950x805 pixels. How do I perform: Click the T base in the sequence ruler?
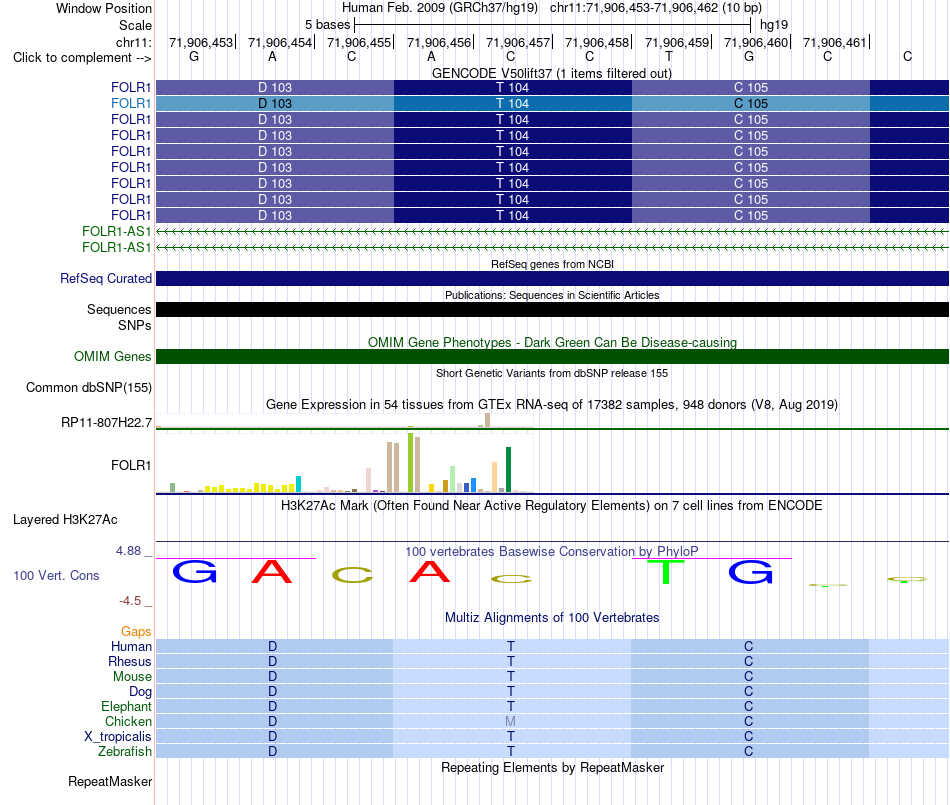coord(669,56)
